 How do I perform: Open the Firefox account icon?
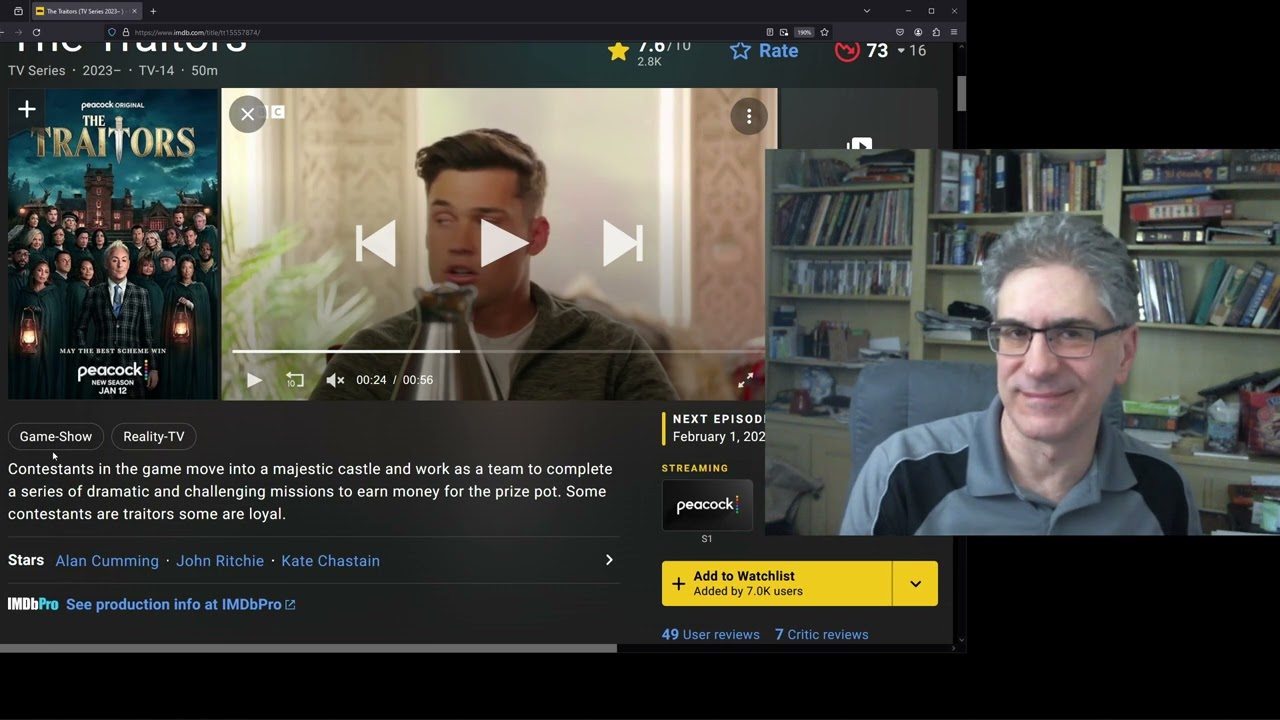pos(917,32)
